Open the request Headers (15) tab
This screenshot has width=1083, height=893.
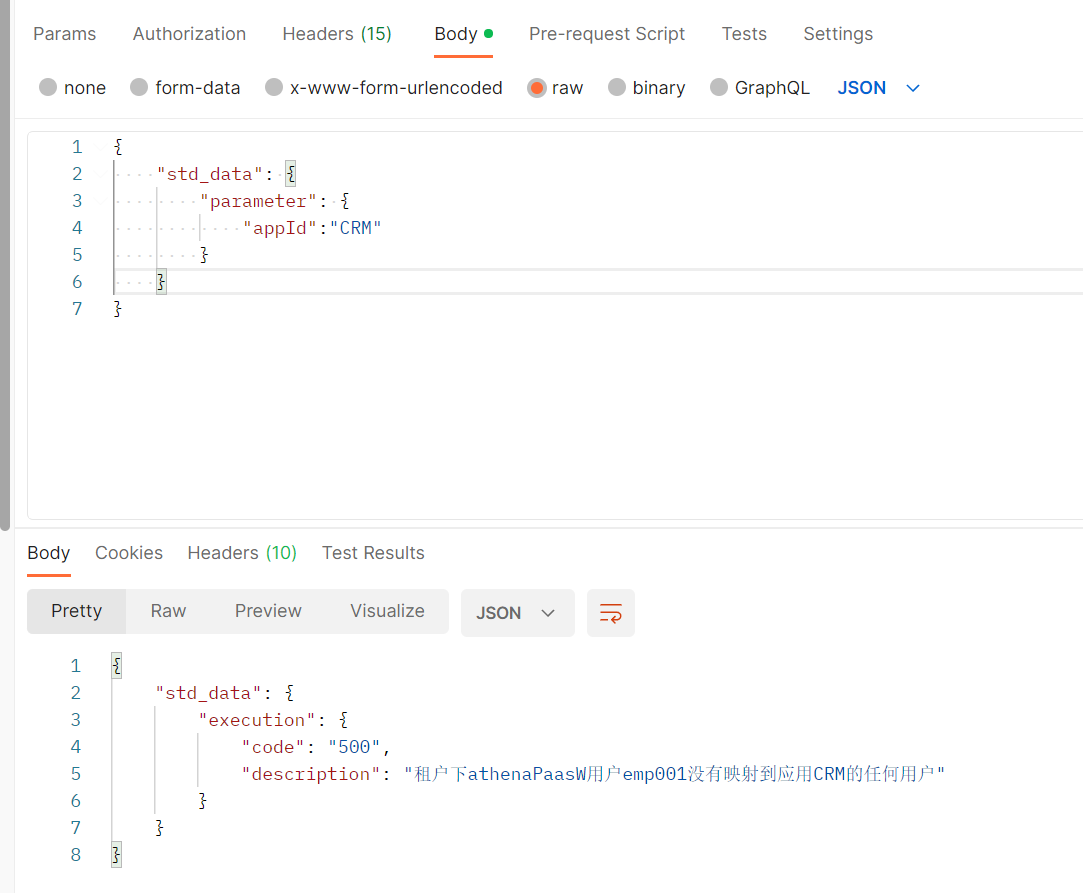(337, 34)
